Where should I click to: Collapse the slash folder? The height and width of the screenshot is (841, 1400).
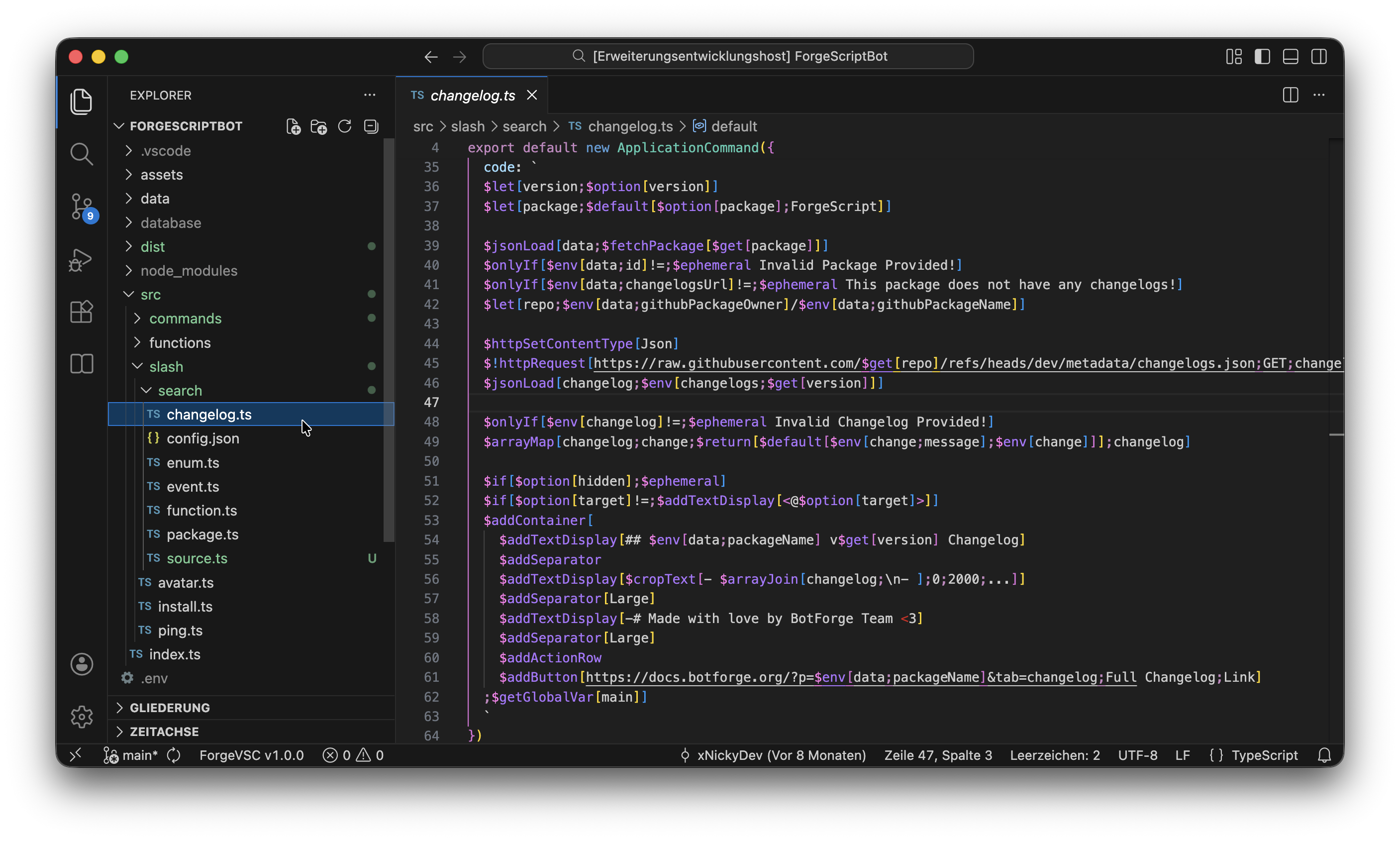click(x=166, y=367)
